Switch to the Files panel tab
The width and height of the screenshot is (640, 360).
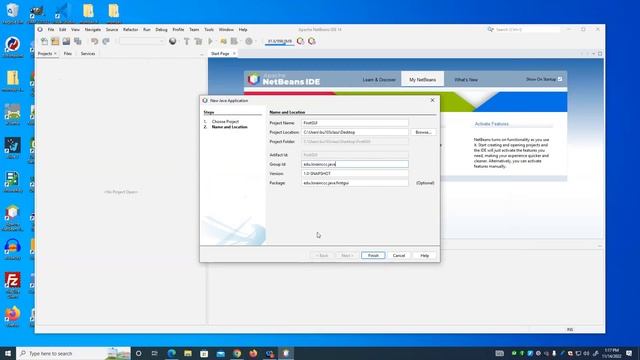coord(68,53)
